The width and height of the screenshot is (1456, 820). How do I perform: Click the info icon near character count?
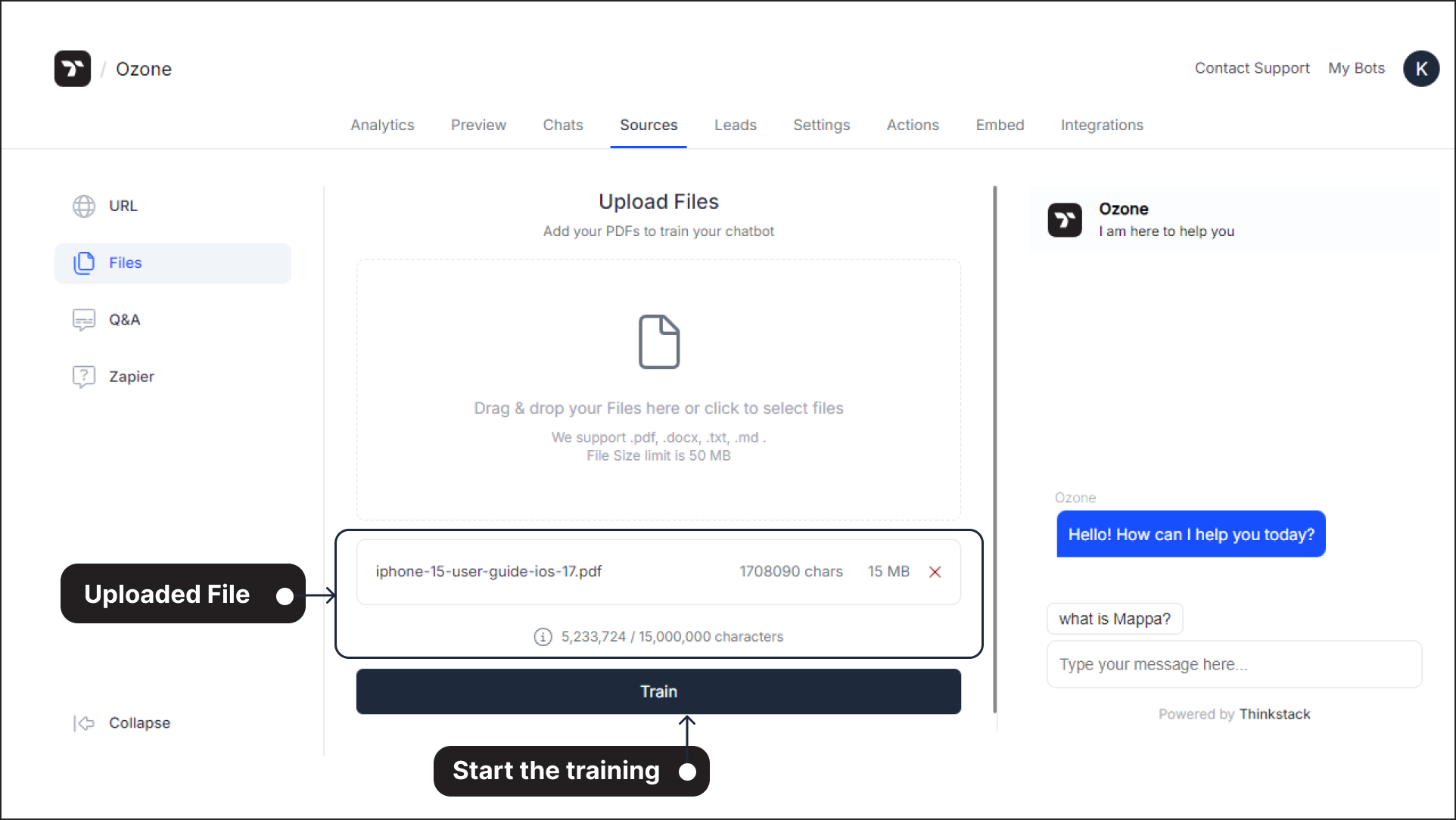[x=542, y=636]
